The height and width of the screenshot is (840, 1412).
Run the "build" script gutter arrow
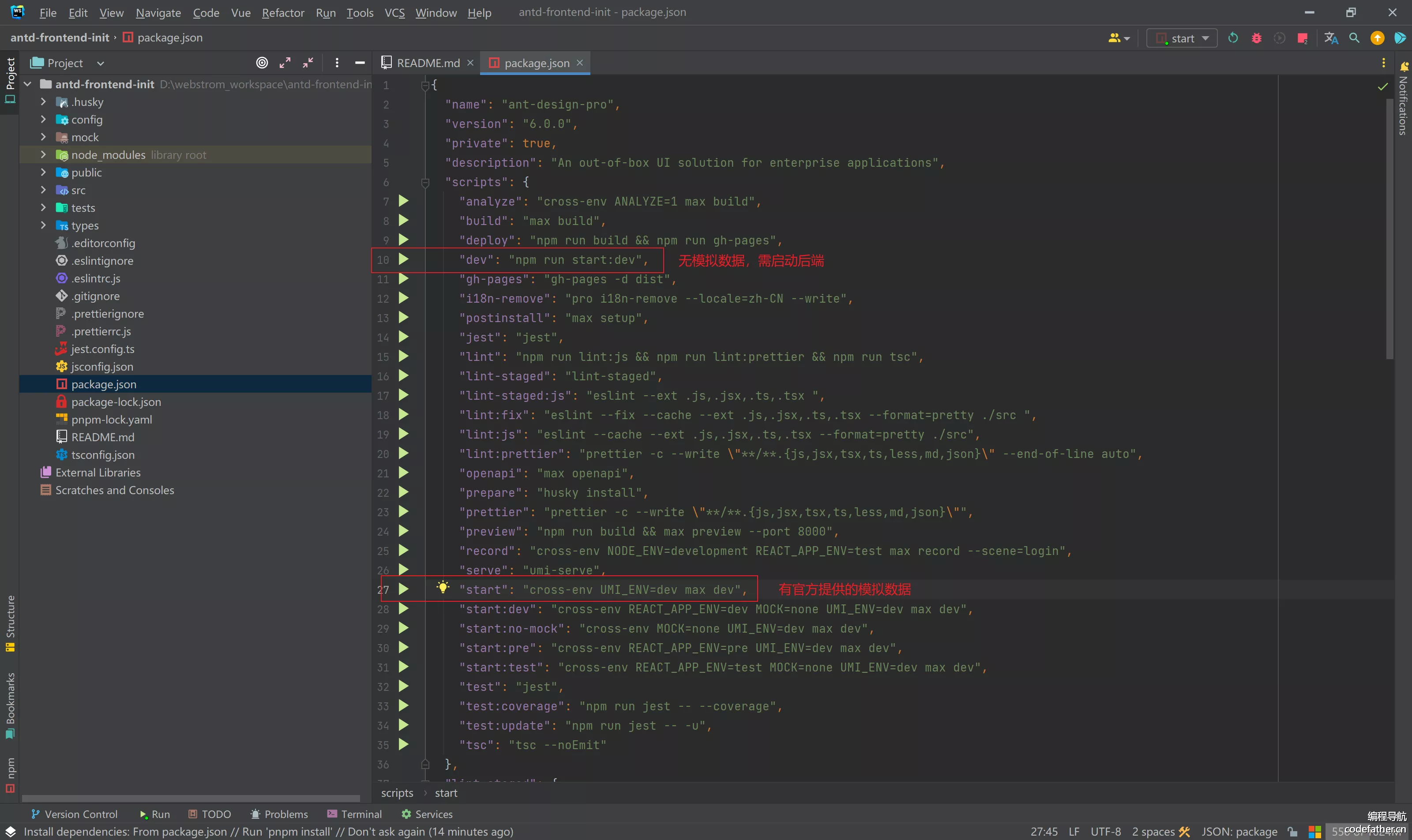click(403, 220)
